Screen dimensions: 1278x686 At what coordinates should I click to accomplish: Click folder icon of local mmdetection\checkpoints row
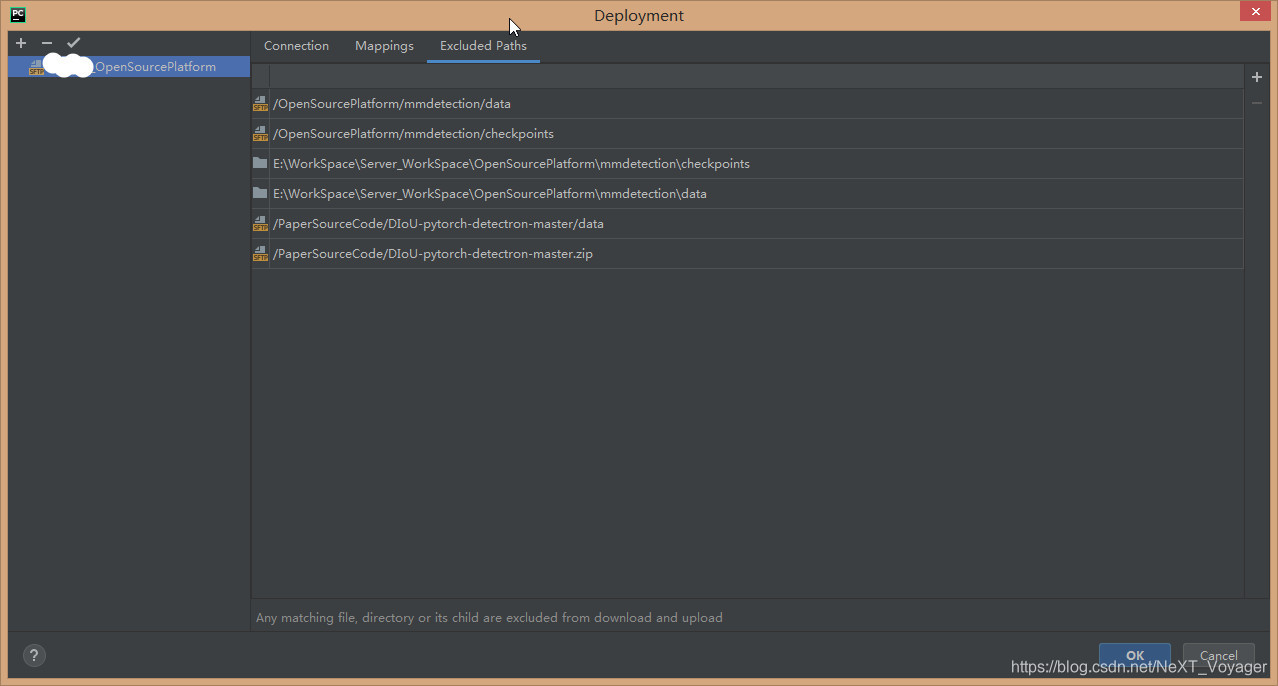260,163
